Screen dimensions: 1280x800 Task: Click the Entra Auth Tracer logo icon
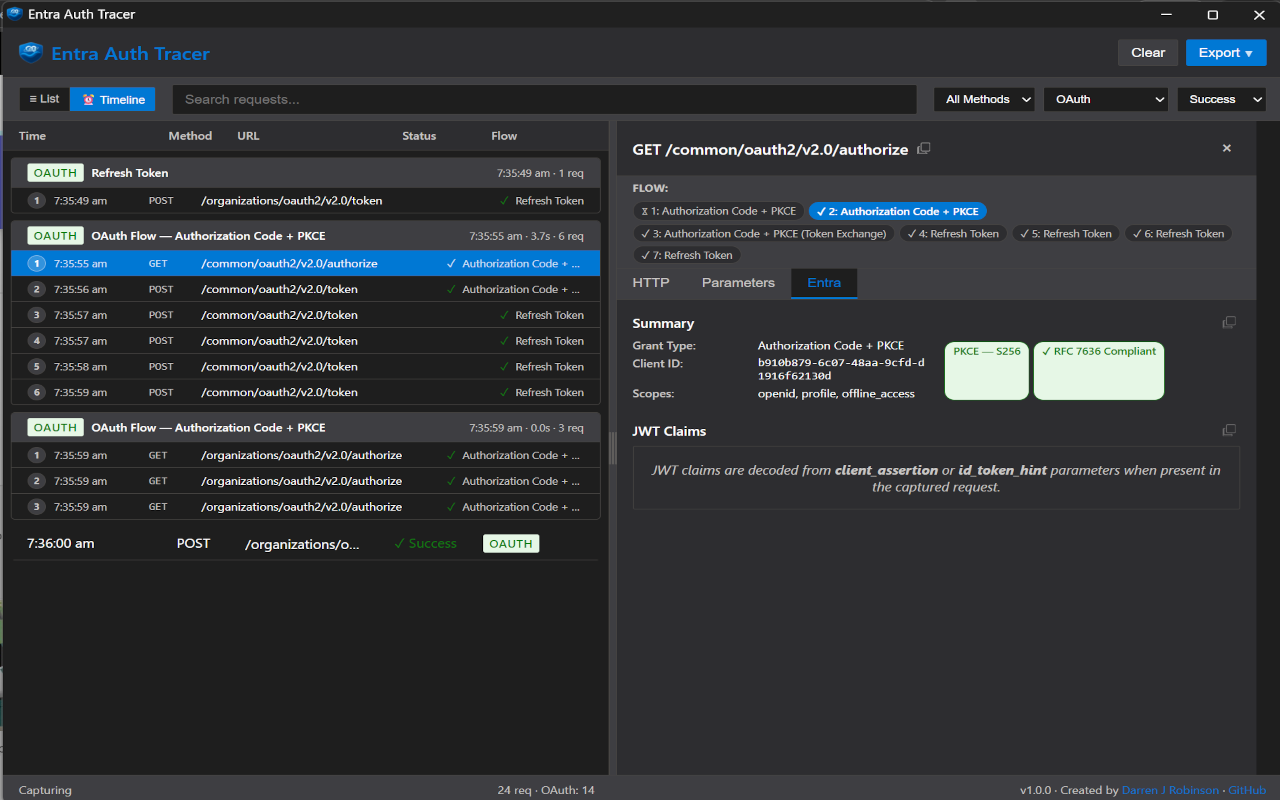pos(31,53)
